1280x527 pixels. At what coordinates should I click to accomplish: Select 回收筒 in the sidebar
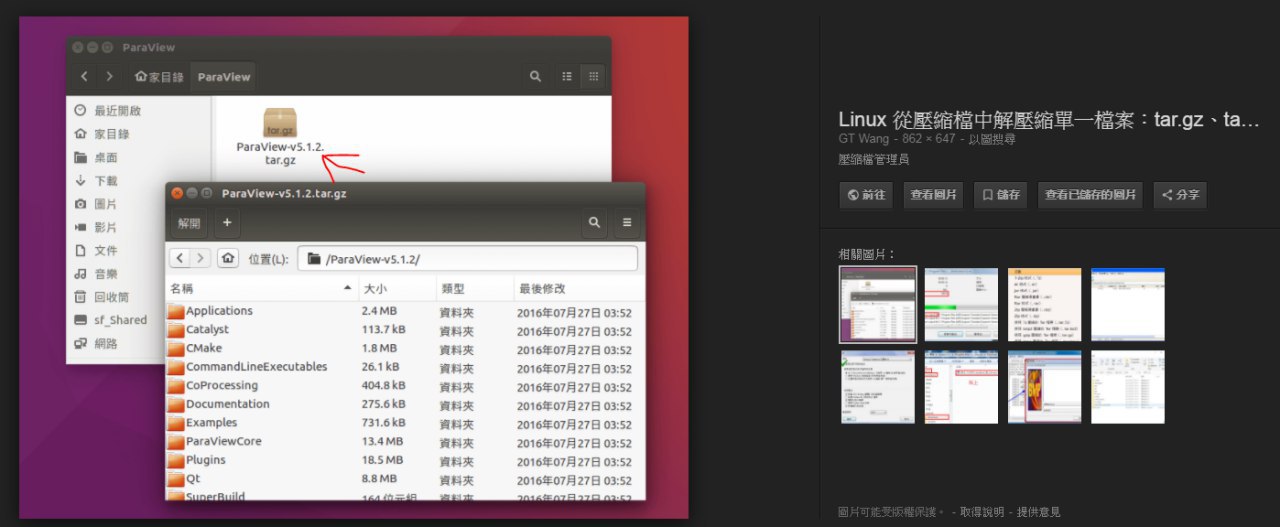point(111,297)
